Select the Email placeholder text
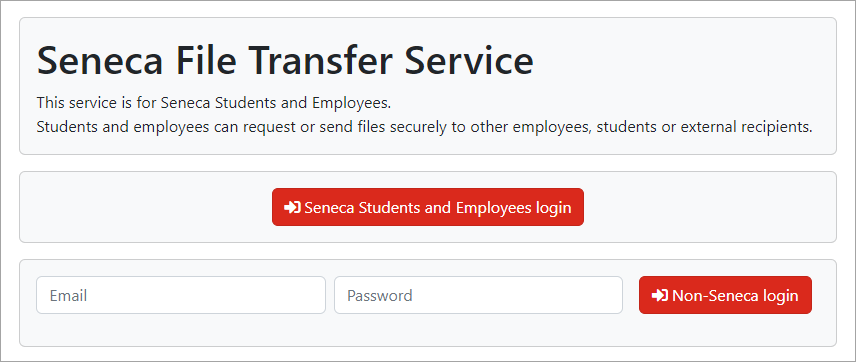The image size is (856, 362). 68,295
